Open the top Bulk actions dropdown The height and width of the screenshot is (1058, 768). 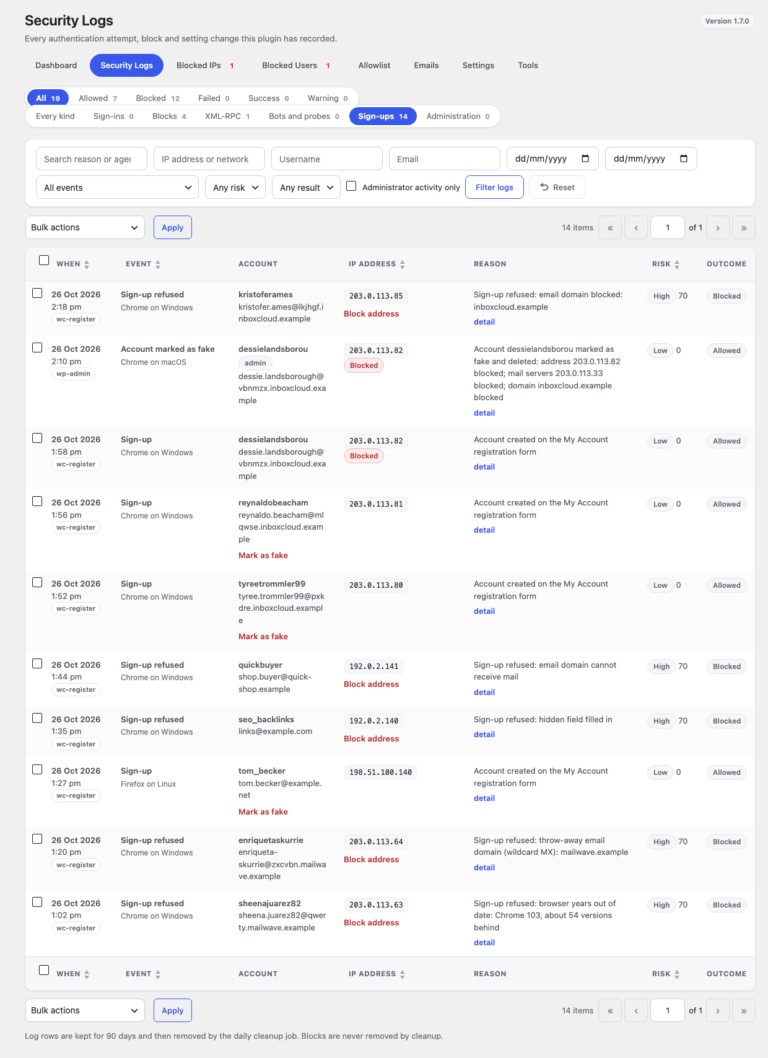[85, 227]
